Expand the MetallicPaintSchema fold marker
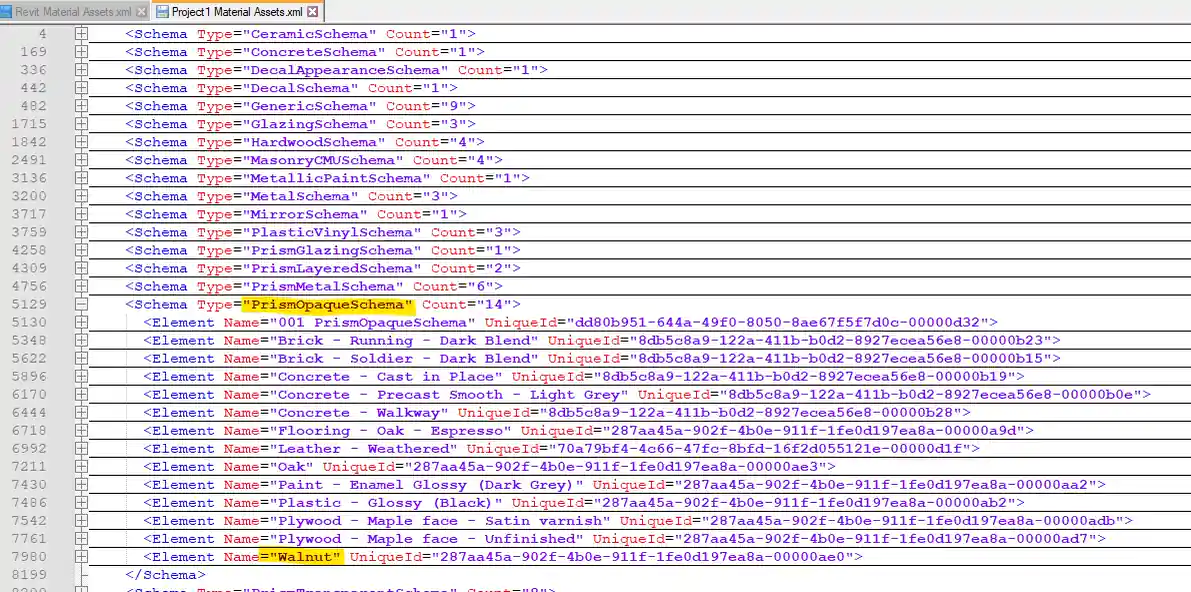Screen dimensions: 1191x592 pos(81,177)
